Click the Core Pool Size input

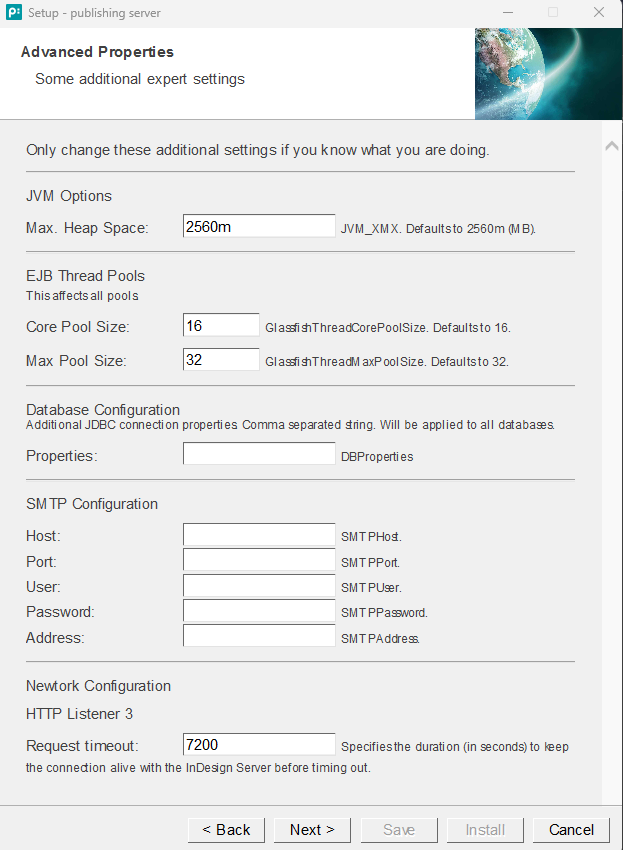tap(221, 326)
